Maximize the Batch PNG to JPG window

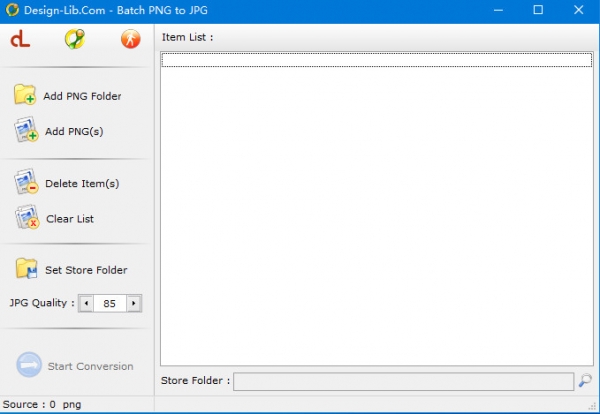[x=538, y=10]
